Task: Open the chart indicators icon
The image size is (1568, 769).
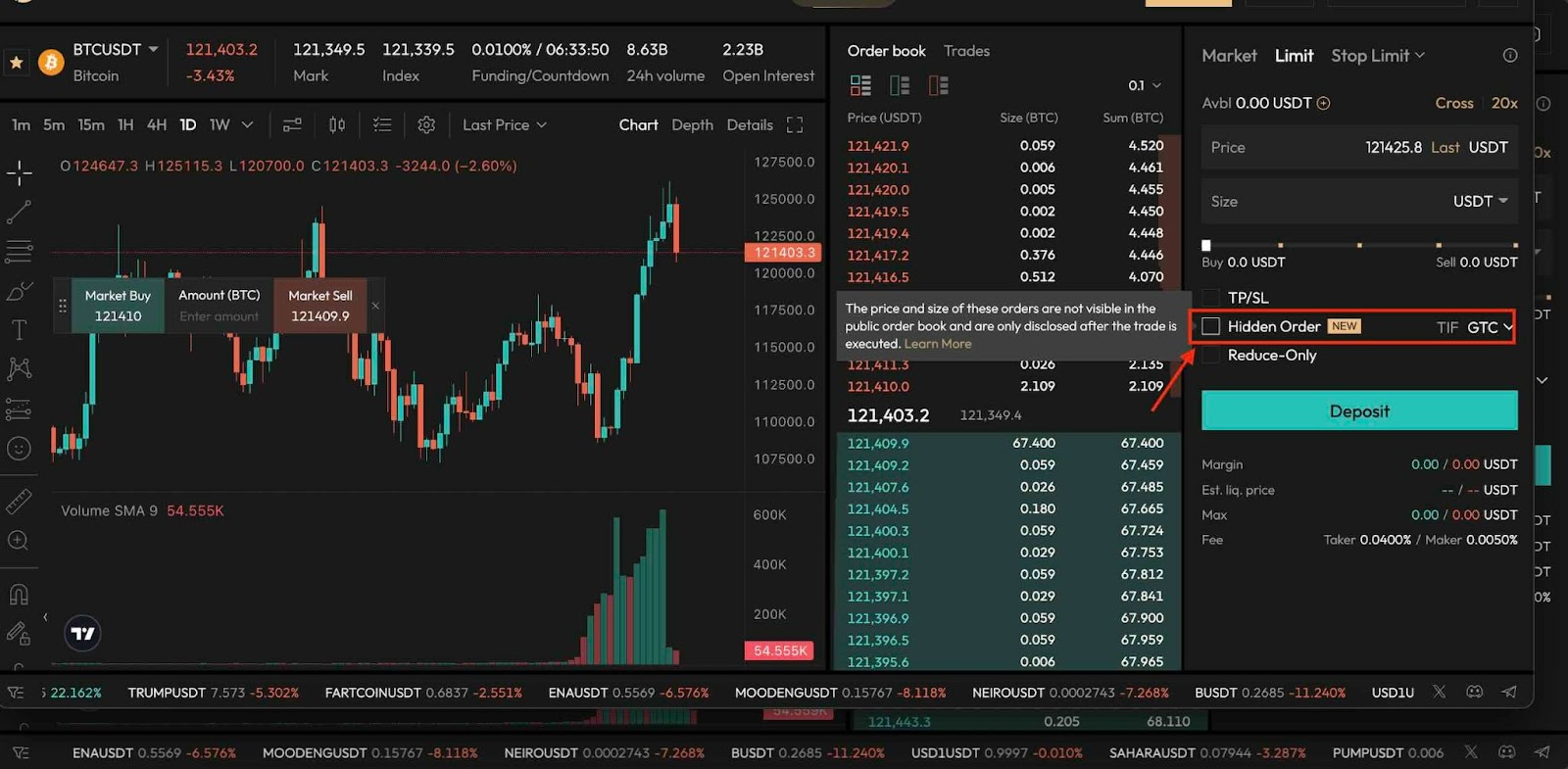Action: coord(292,125)
